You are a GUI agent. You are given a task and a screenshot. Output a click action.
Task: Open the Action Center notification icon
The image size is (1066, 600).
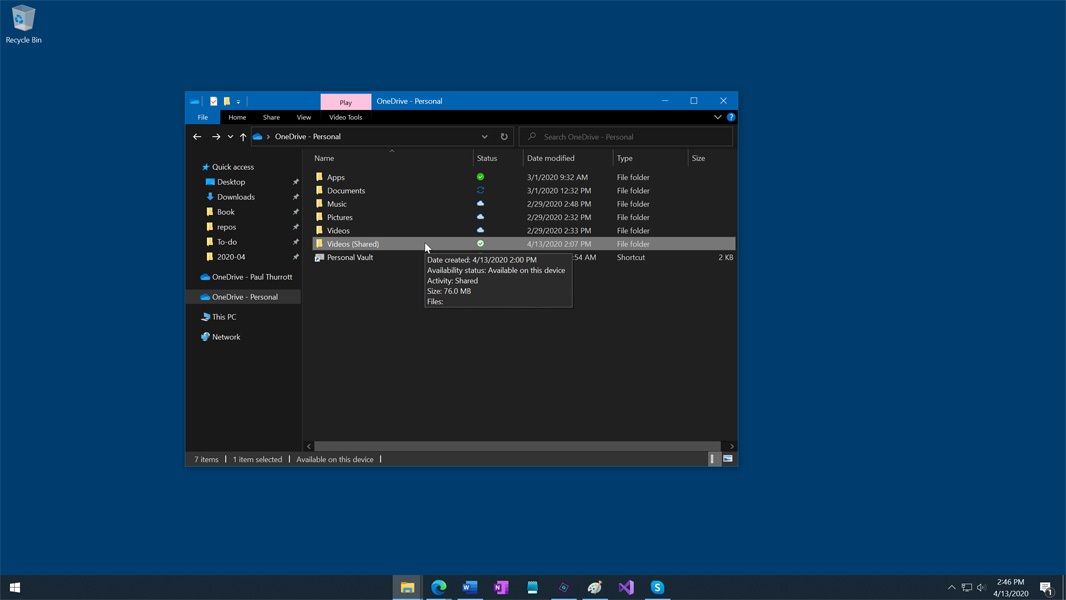1046,588
